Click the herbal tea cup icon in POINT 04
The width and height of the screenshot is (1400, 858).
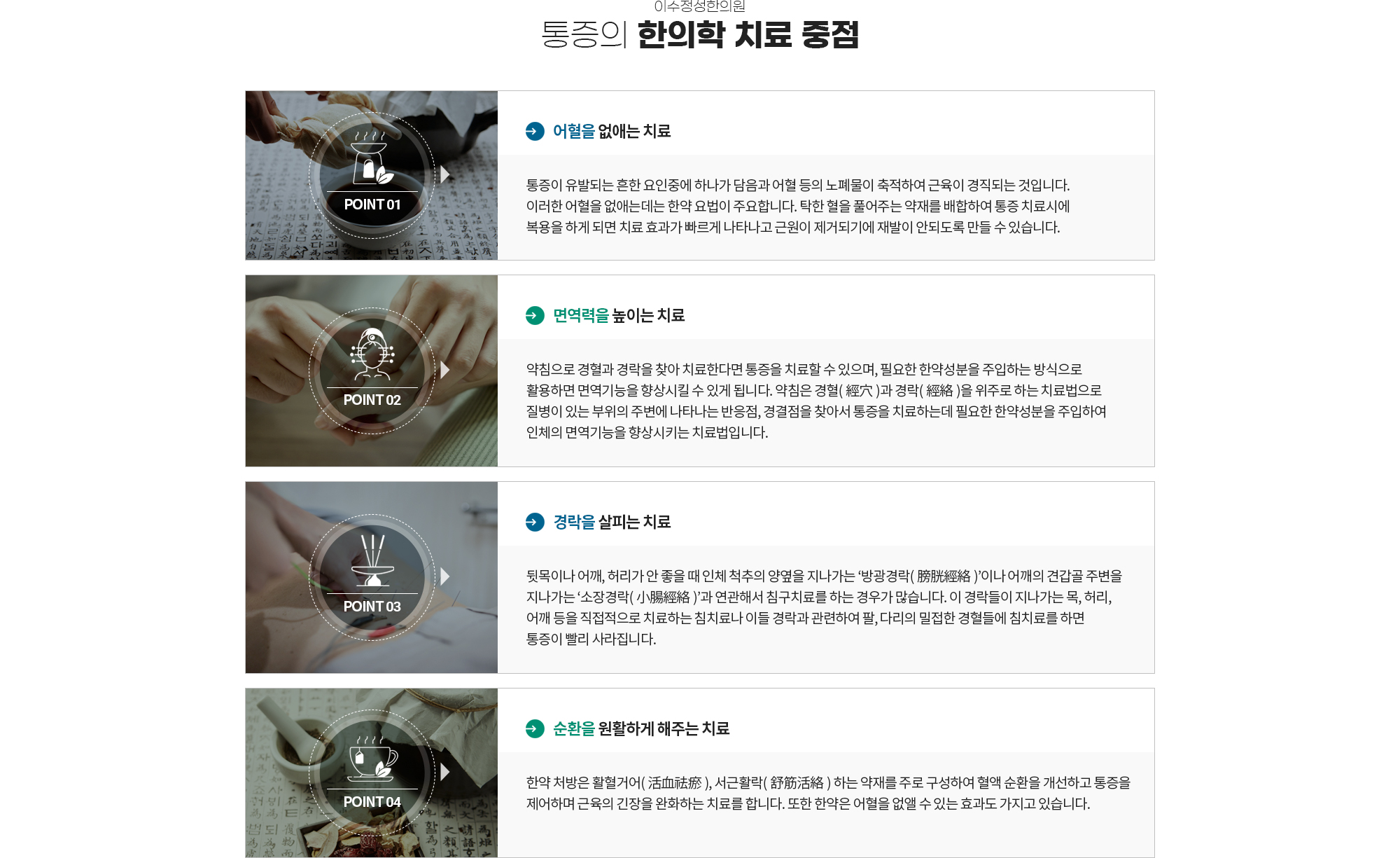click(x=372, y=759)
